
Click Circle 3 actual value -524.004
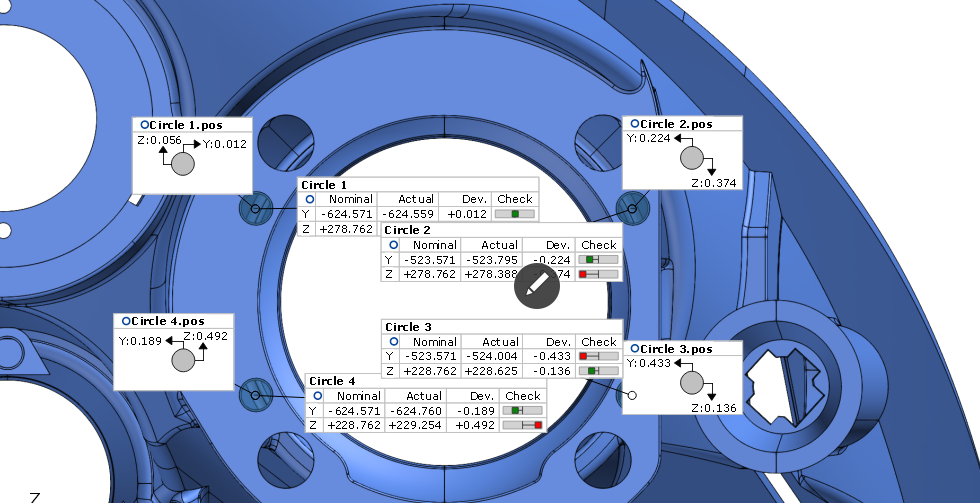[x=492, y=356]
